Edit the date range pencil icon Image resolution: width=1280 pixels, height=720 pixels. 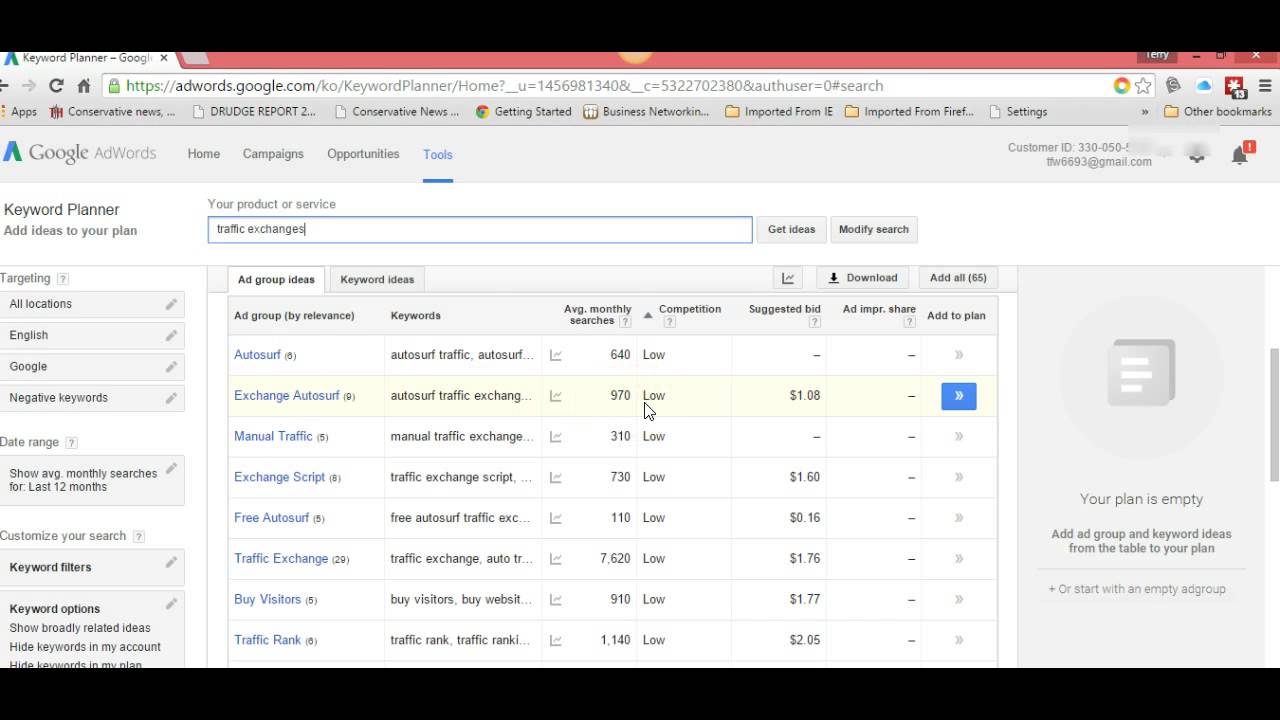171,468
